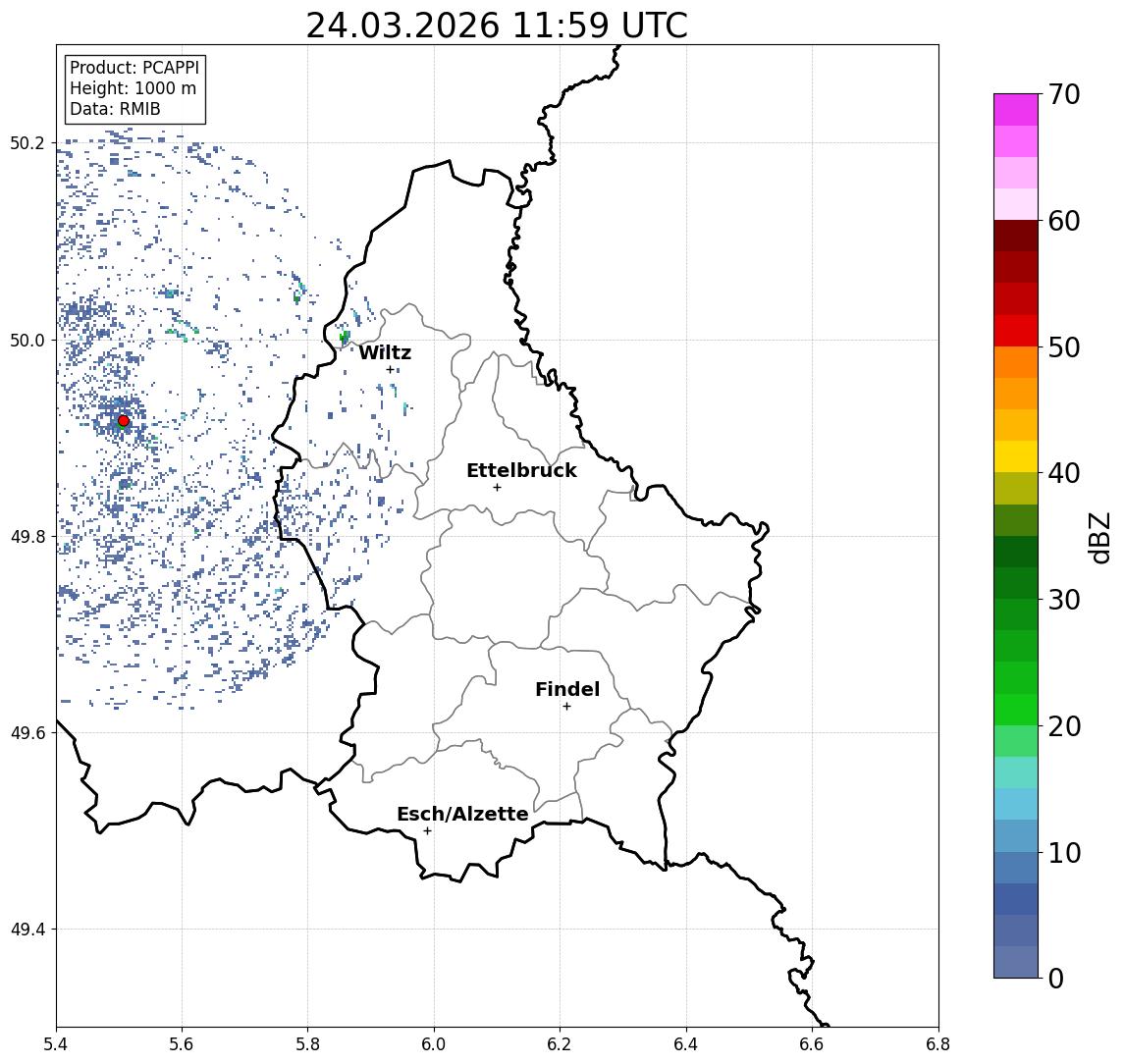Click the colorbar tick label '10'
This screenshot has width=1124, height=1064.
[1064, 852]
